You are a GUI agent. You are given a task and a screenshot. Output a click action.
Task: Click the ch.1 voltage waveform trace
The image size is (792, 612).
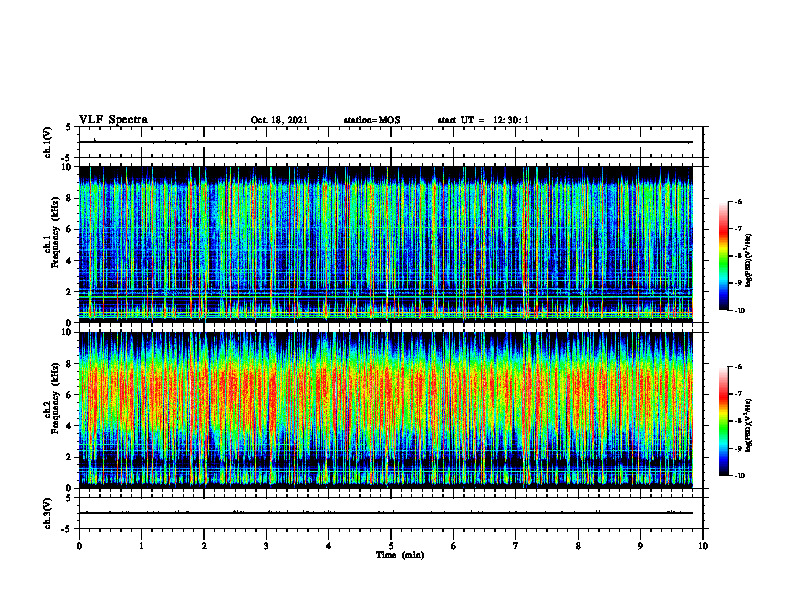(x=385, y=142)
